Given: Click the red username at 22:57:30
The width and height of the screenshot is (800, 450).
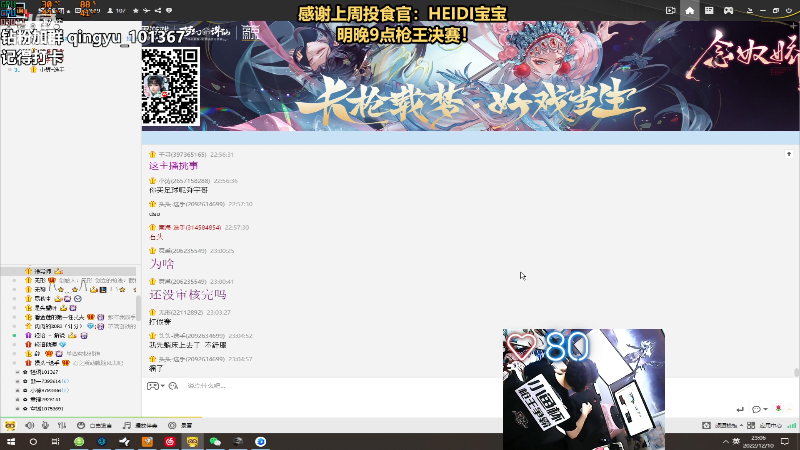Looking at the screenshot, I should point(189,227).
